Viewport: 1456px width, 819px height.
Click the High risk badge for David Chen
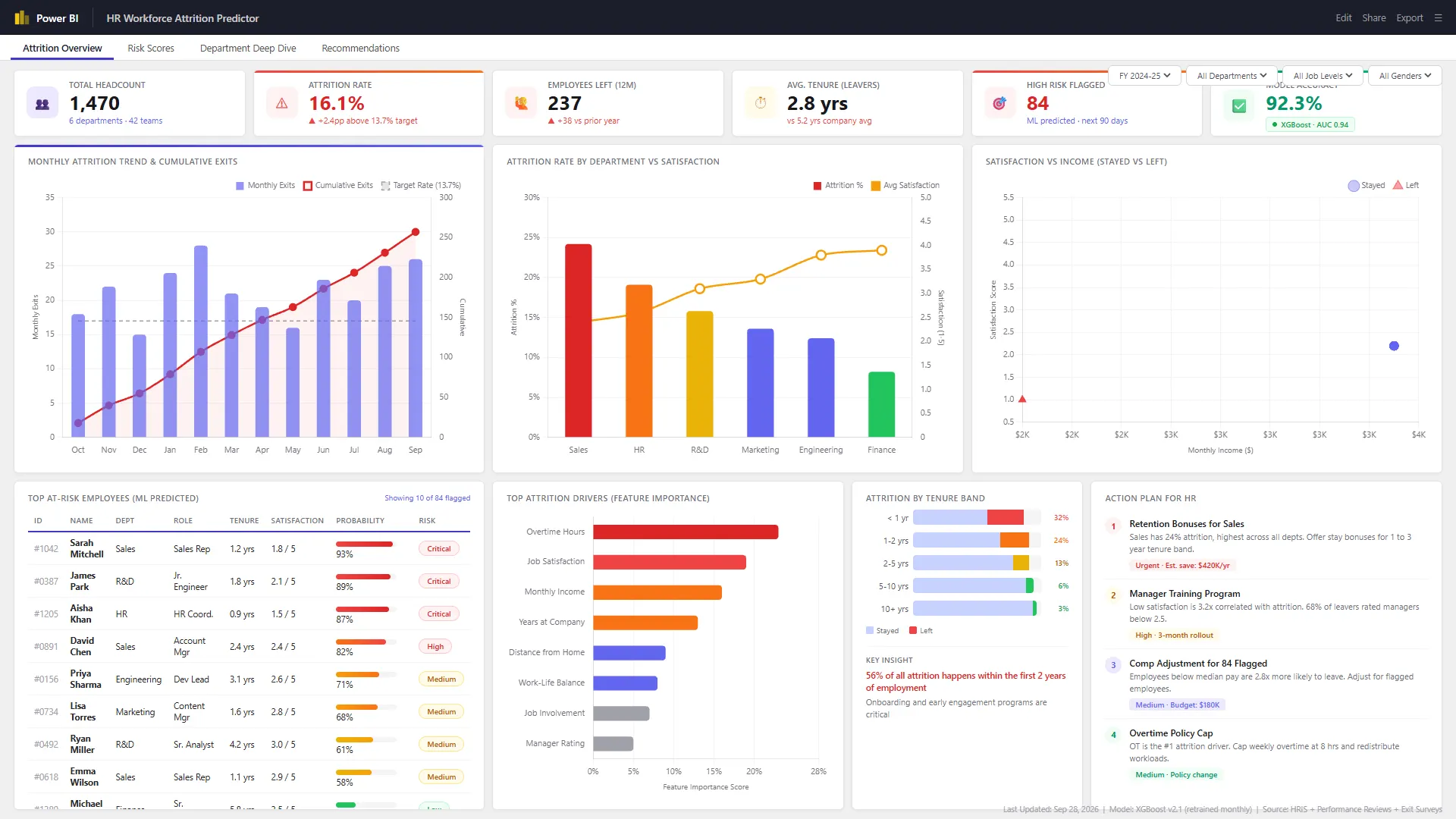pos(435,647)
